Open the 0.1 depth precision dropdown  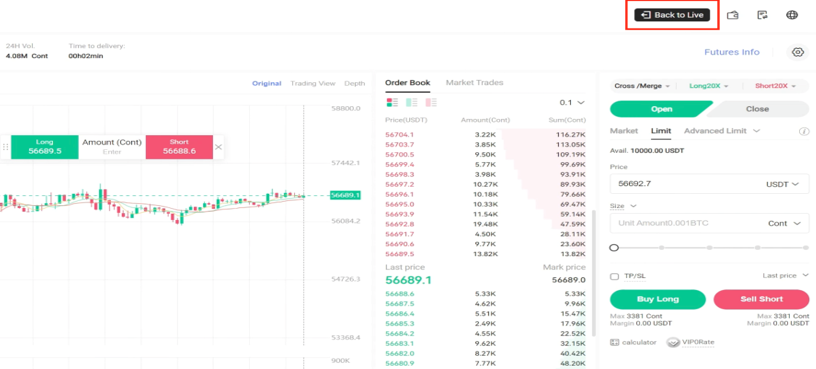(571, 103)
